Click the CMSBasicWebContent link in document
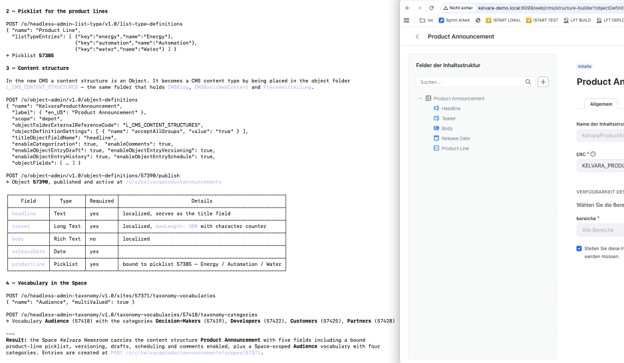This screenshot has width=624, height=363. click(221, 87)
